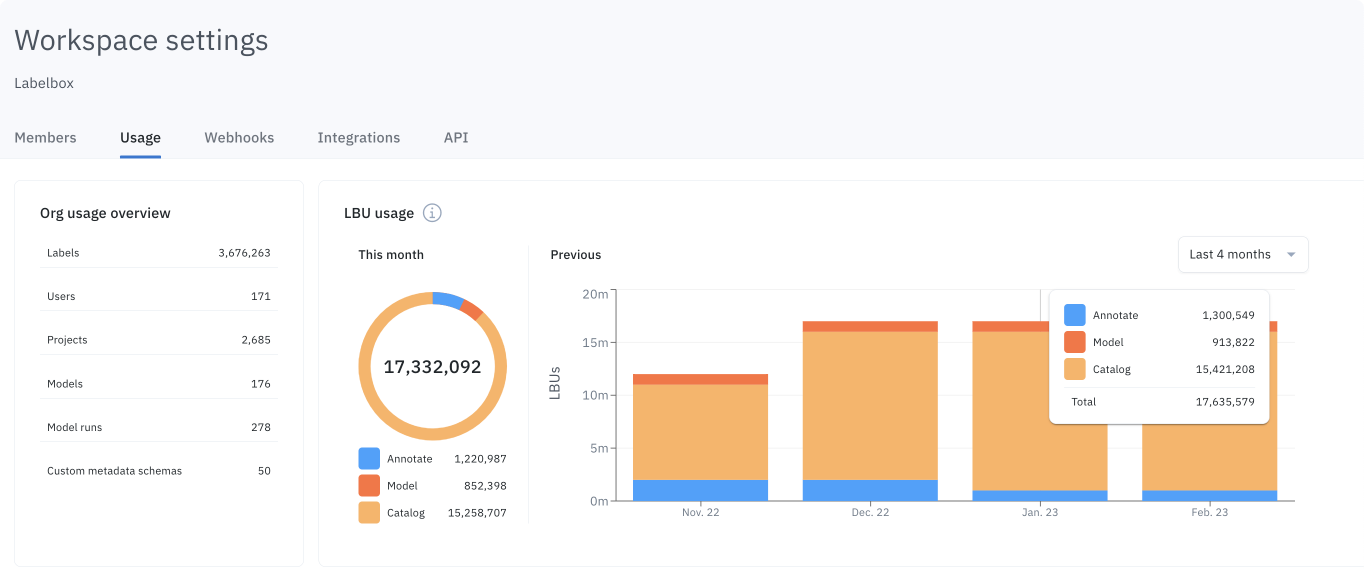
Task: Click the tooltip Total value 17,635,579
Action: click(x=1225, y=402)
